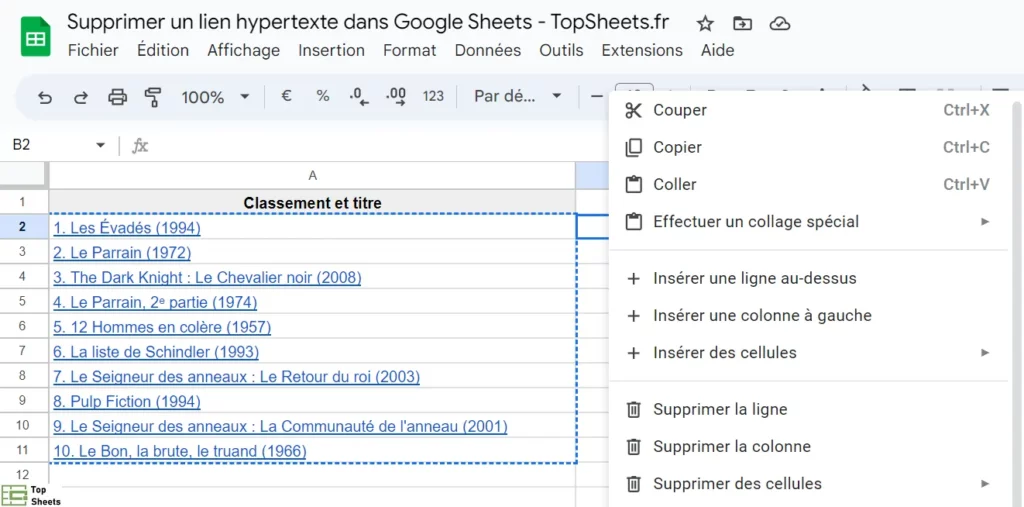The width and height of the screenshot is (1024, 507).
Task: Open link '7. Le Seigneur des anneaux : Le Retour du roi (2003)'
Action: click(236, 377)
